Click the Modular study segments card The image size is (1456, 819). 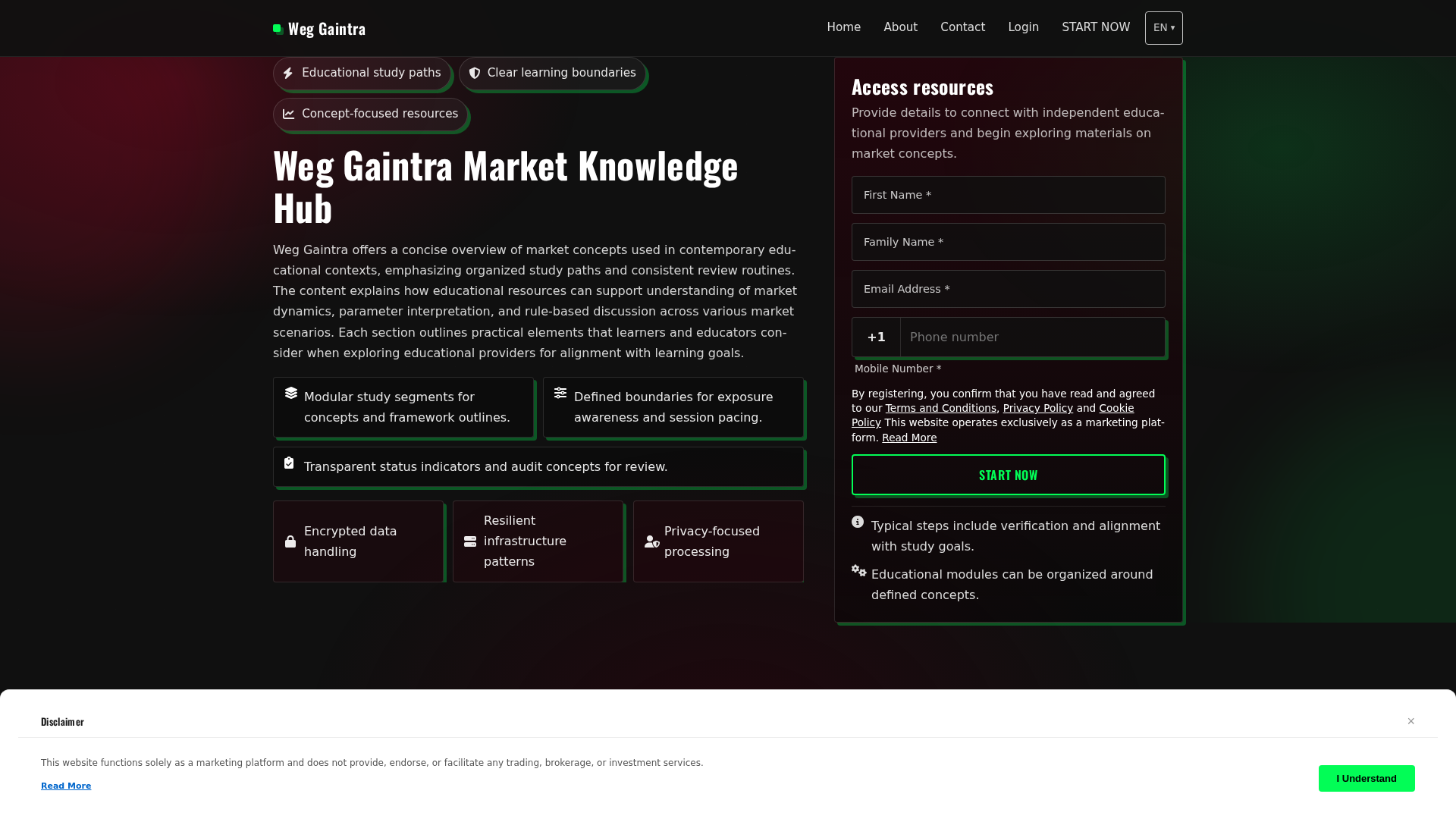(x=403, y=407)
